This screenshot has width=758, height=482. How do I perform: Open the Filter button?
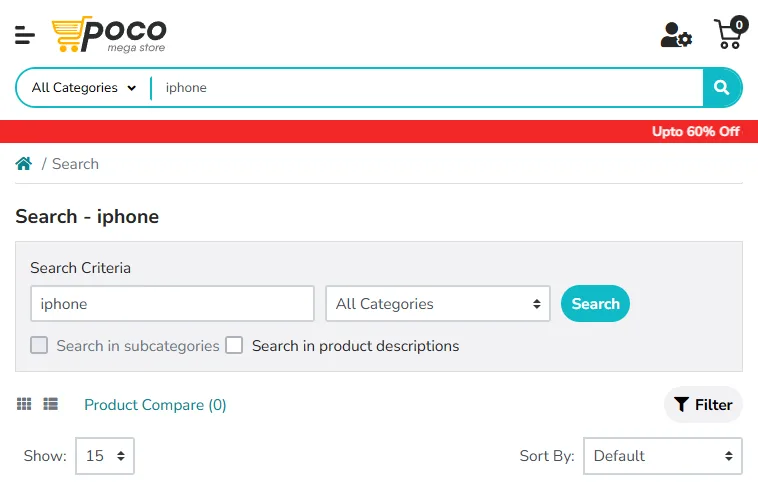(703, 405)
